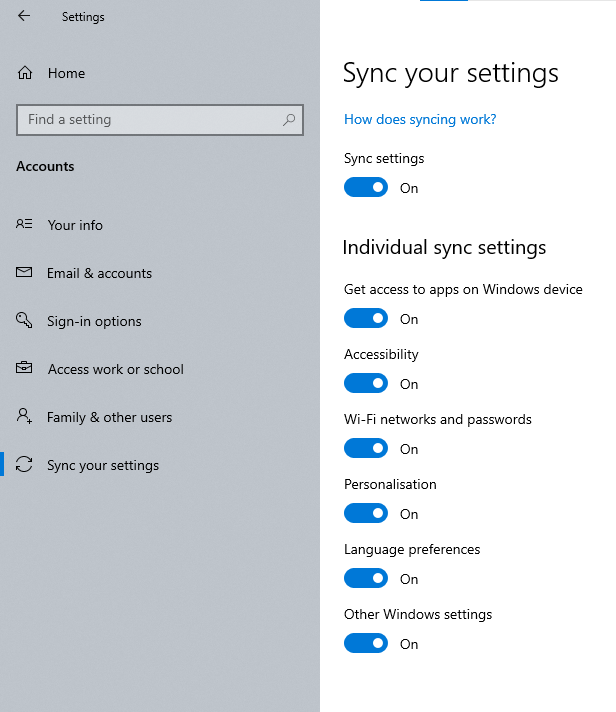Click the Email & accounts envelope icon
The height and width of the screenshot is (712, 616).
[x=24, y=272]
